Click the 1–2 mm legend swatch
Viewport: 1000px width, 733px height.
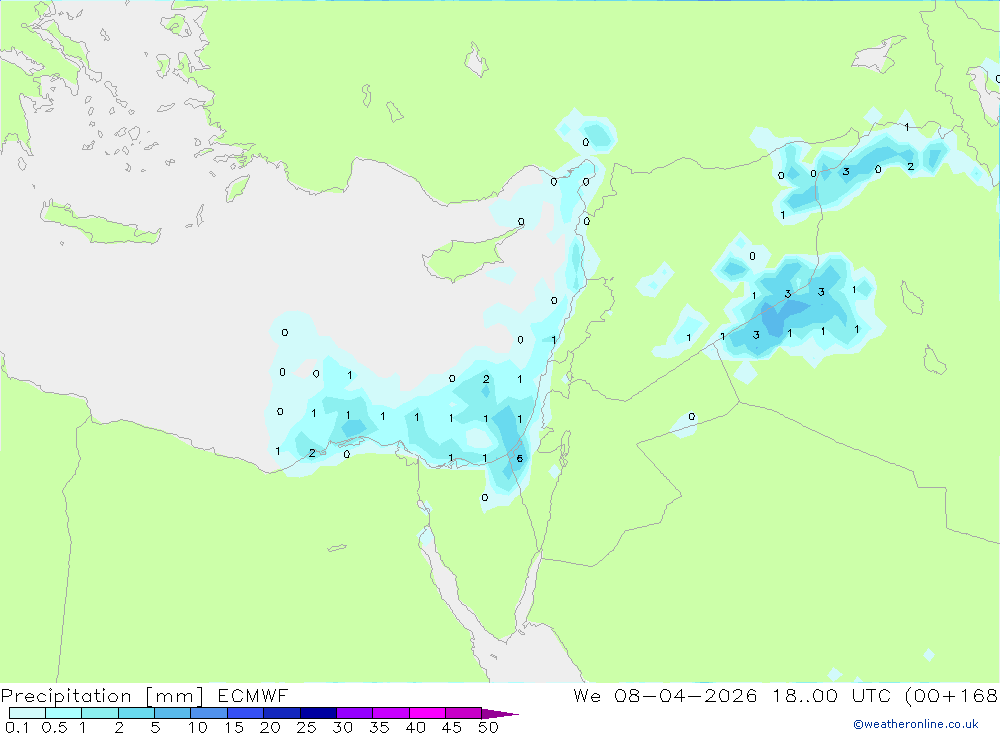(99, 713)
